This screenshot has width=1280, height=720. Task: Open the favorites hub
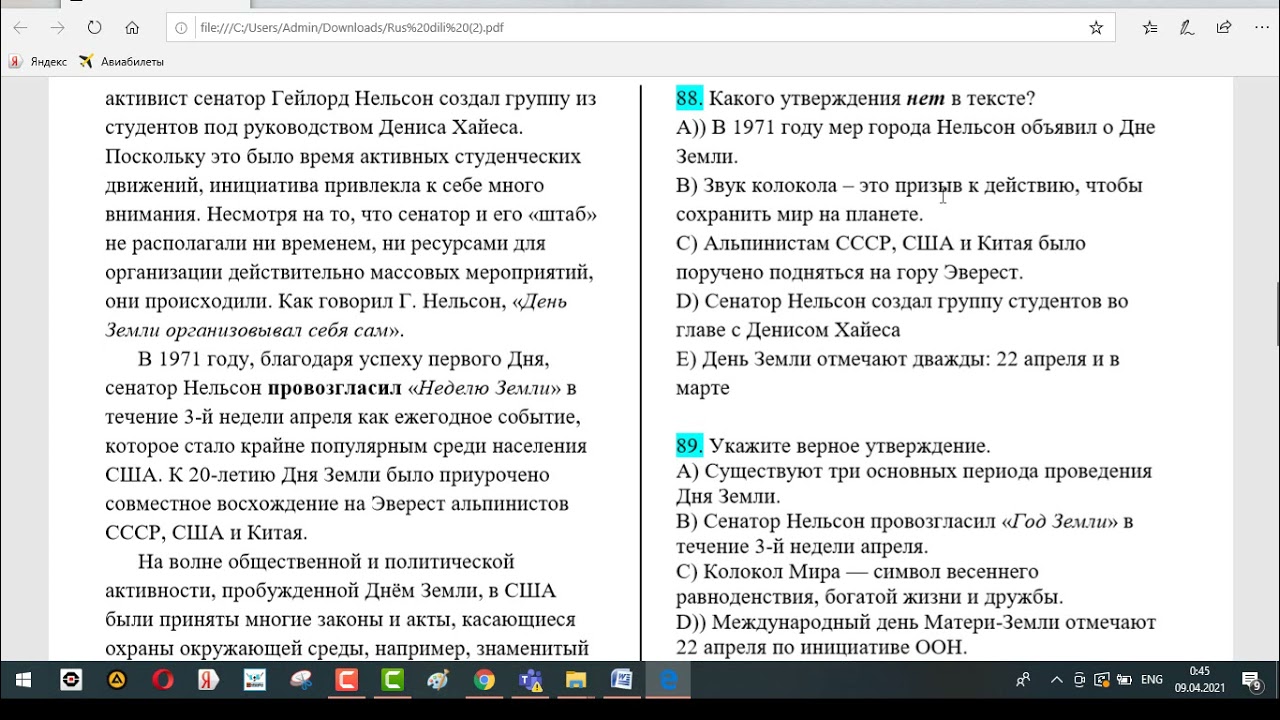point(1150,28)
